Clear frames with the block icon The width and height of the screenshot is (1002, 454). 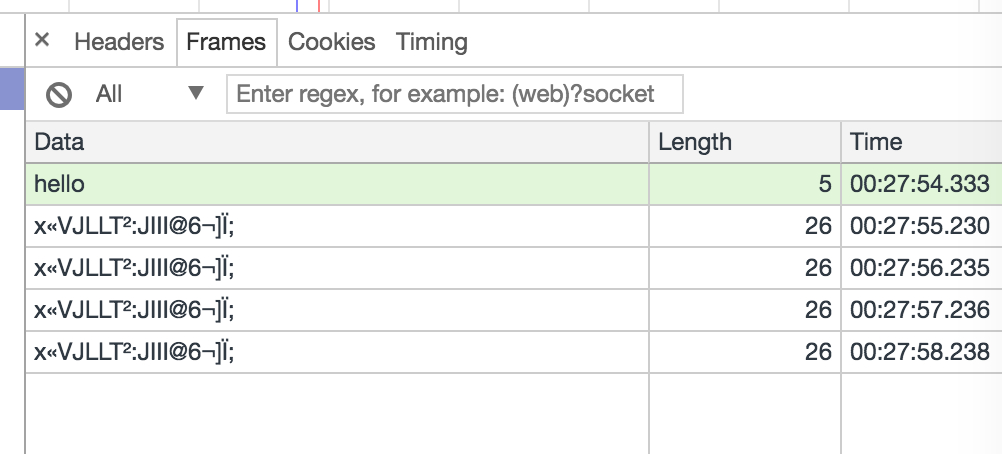[x=58, y=95]
